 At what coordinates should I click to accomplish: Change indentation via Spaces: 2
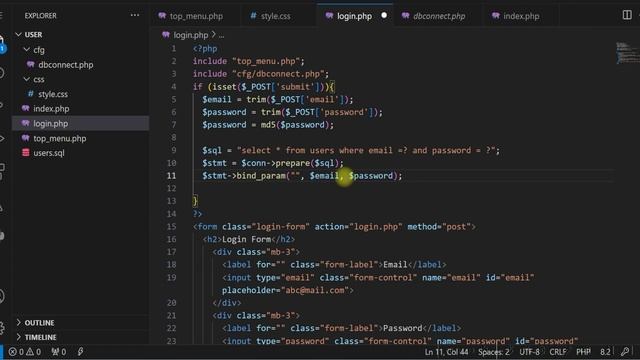pos(493,352)
